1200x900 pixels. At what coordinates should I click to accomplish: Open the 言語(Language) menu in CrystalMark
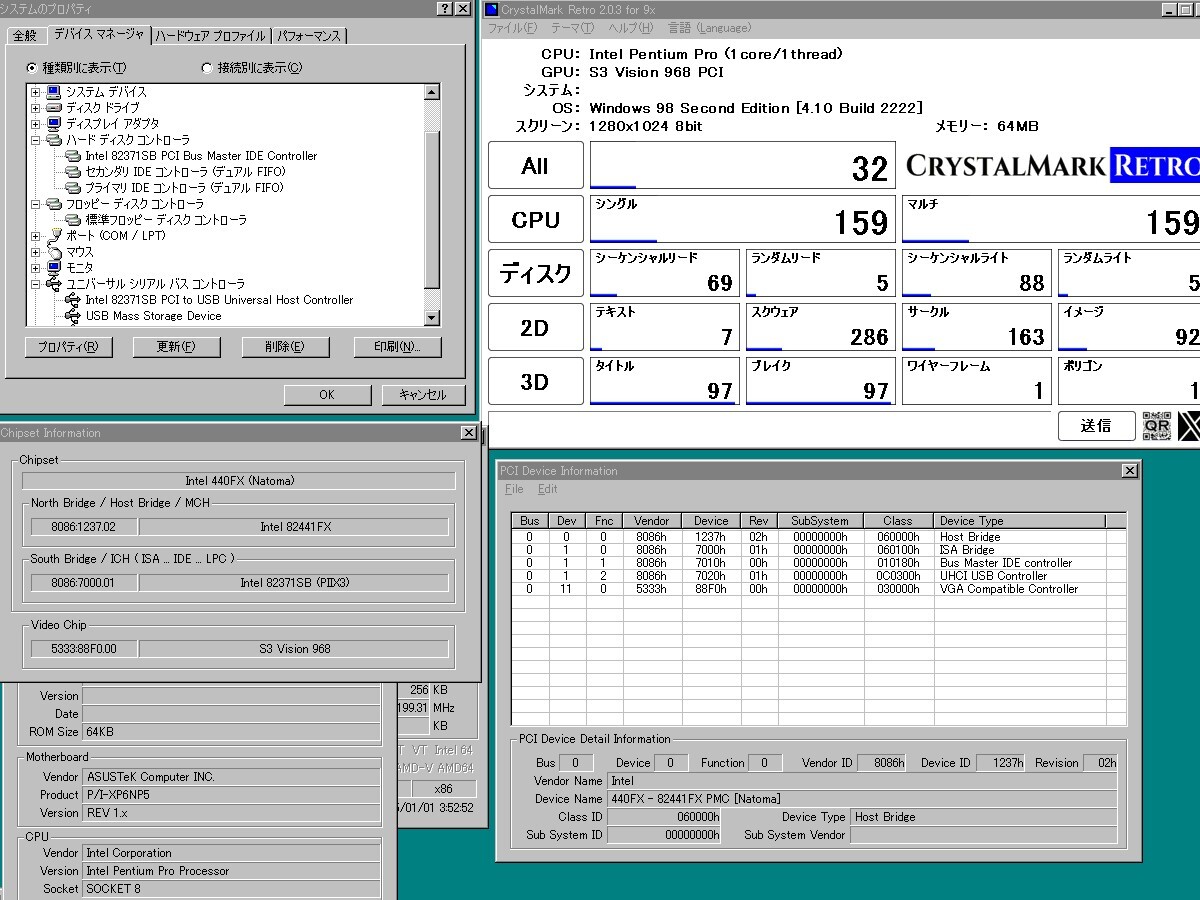pos(709,28)
